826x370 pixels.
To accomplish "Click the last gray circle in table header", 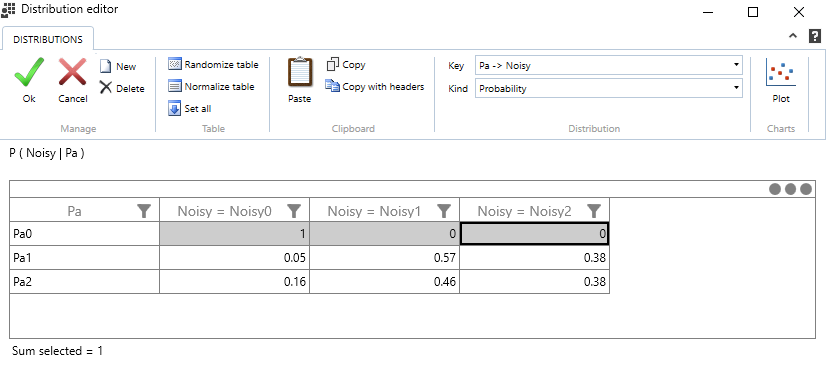I will tap(806, 189).
